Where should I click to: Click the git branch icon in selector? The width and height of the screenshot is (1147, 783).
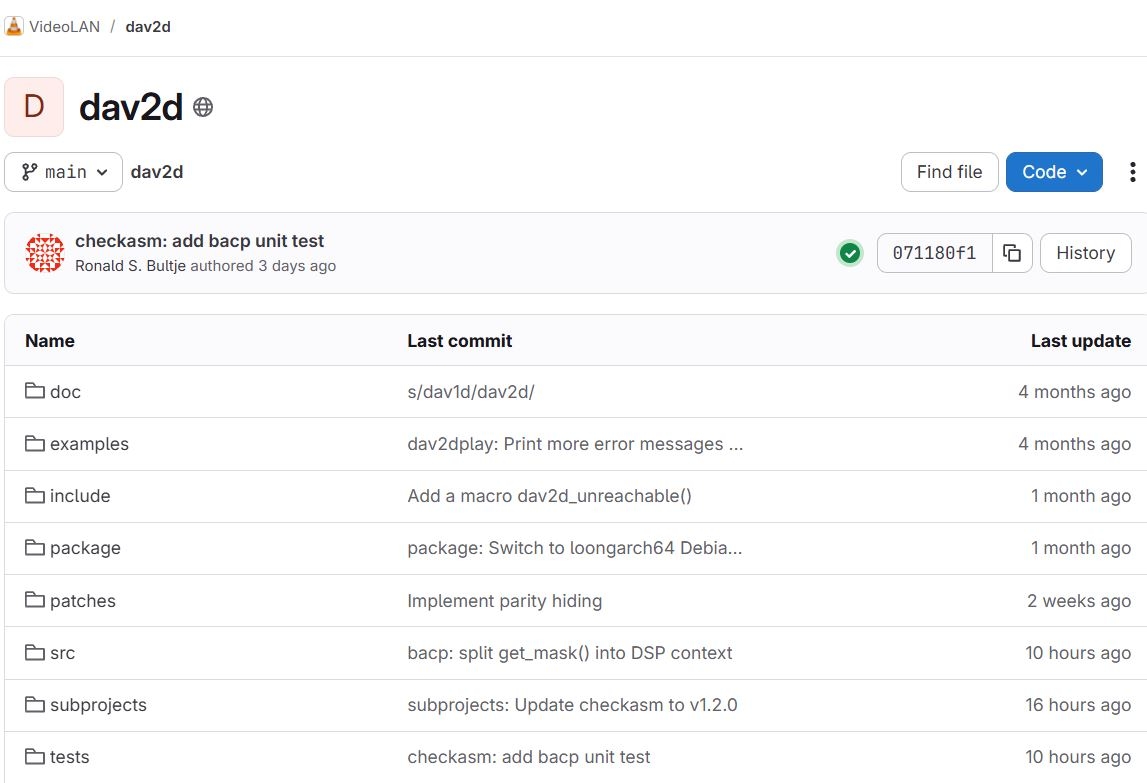29,172
